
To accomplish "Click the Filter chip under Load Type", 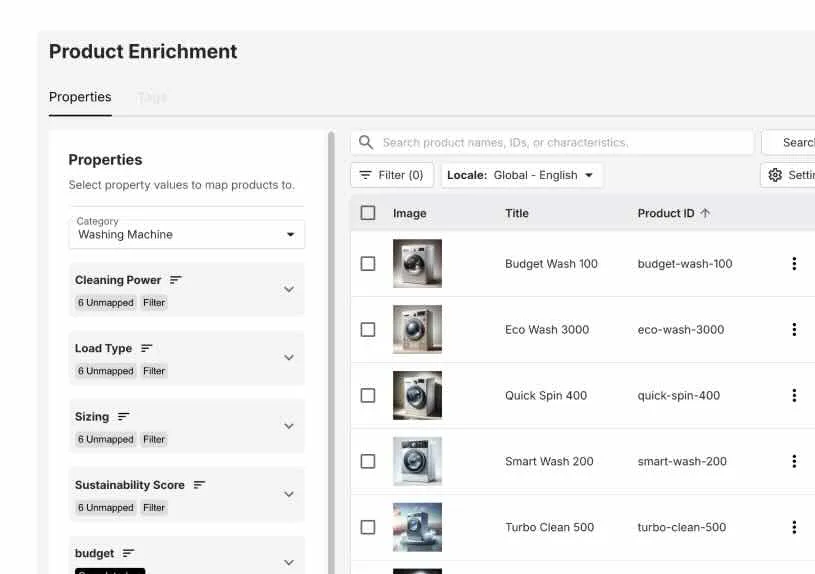I will coord(154,371).
